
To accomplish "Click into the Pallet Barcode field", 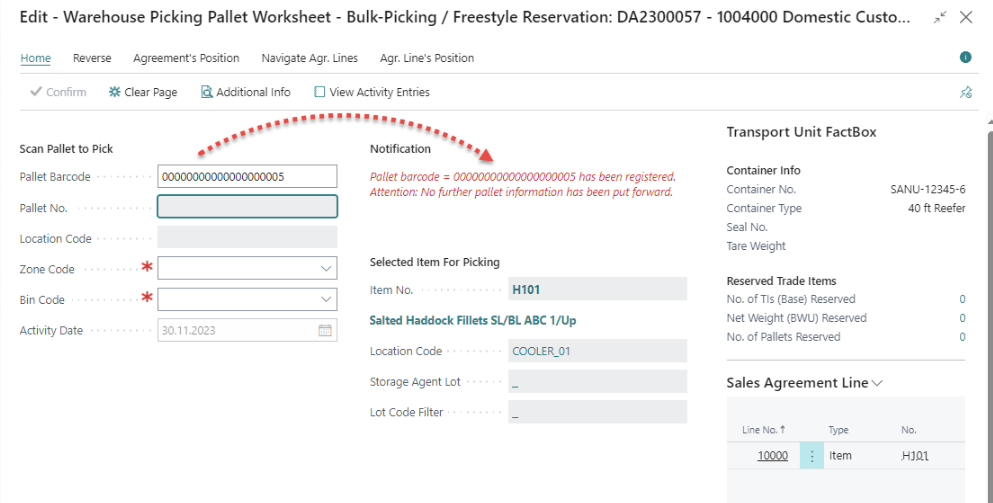I will [x=247, y=177].
